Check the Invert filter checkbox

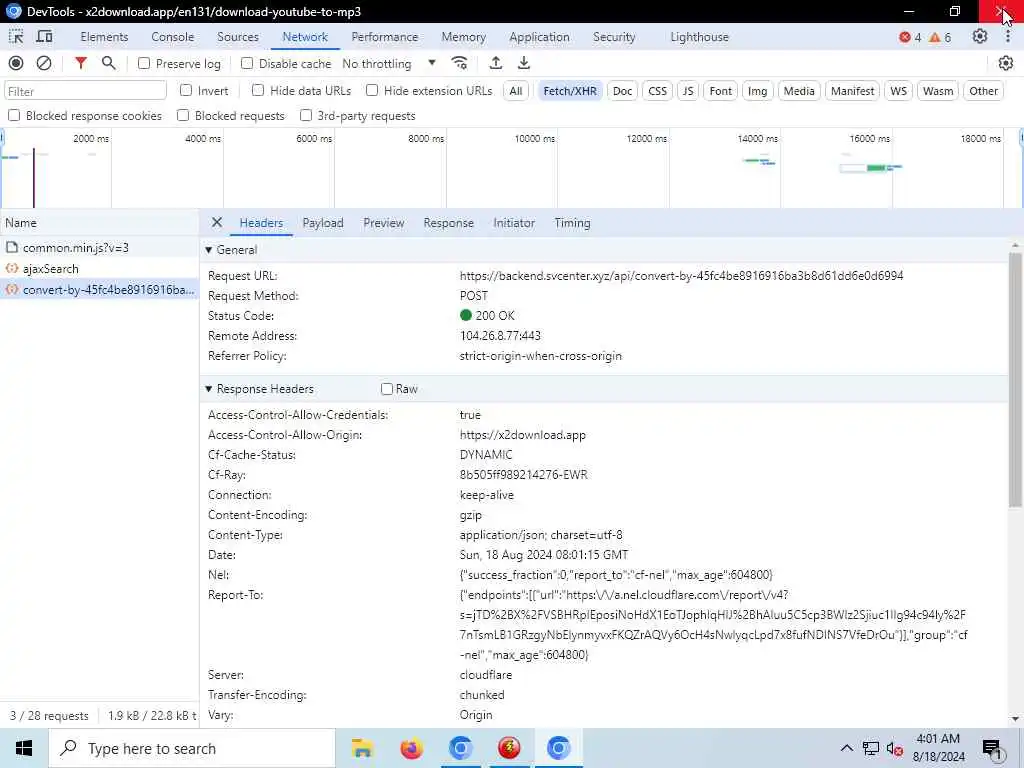[186, 90]
